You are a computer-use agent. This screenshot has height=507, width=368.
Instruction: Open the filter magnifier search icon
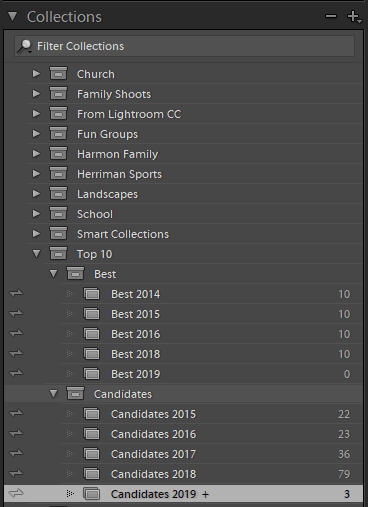tap(25, 46)
